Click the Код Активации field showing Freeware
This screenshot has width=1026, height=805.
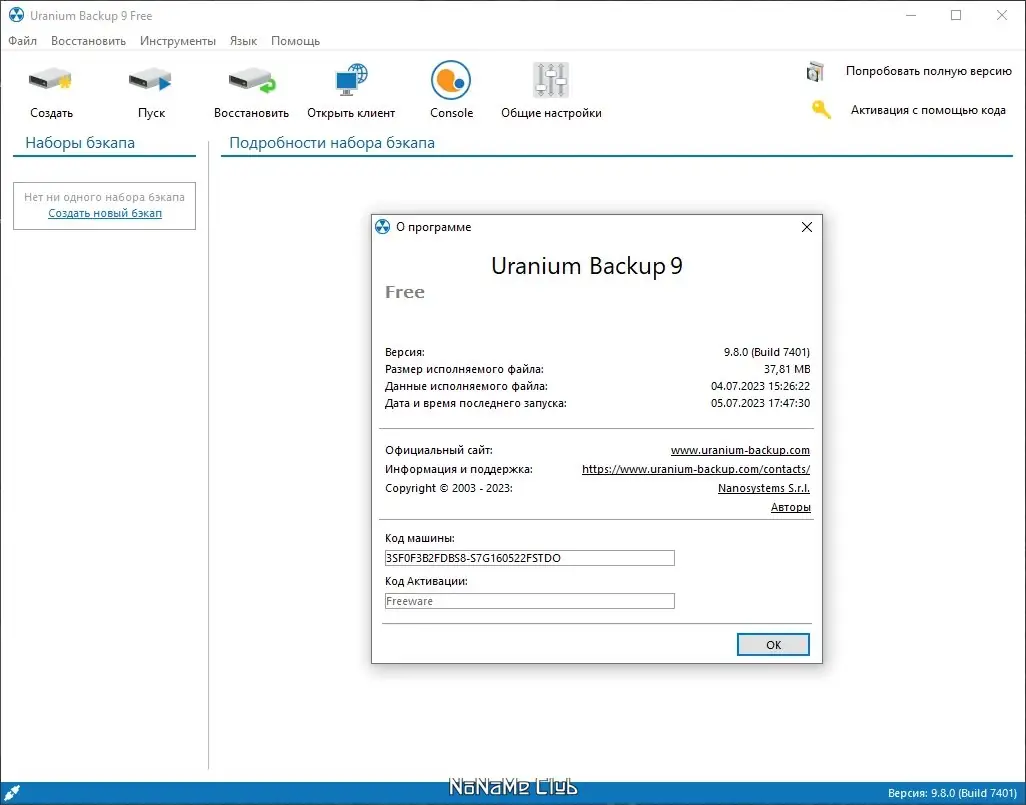coord(529,601)
